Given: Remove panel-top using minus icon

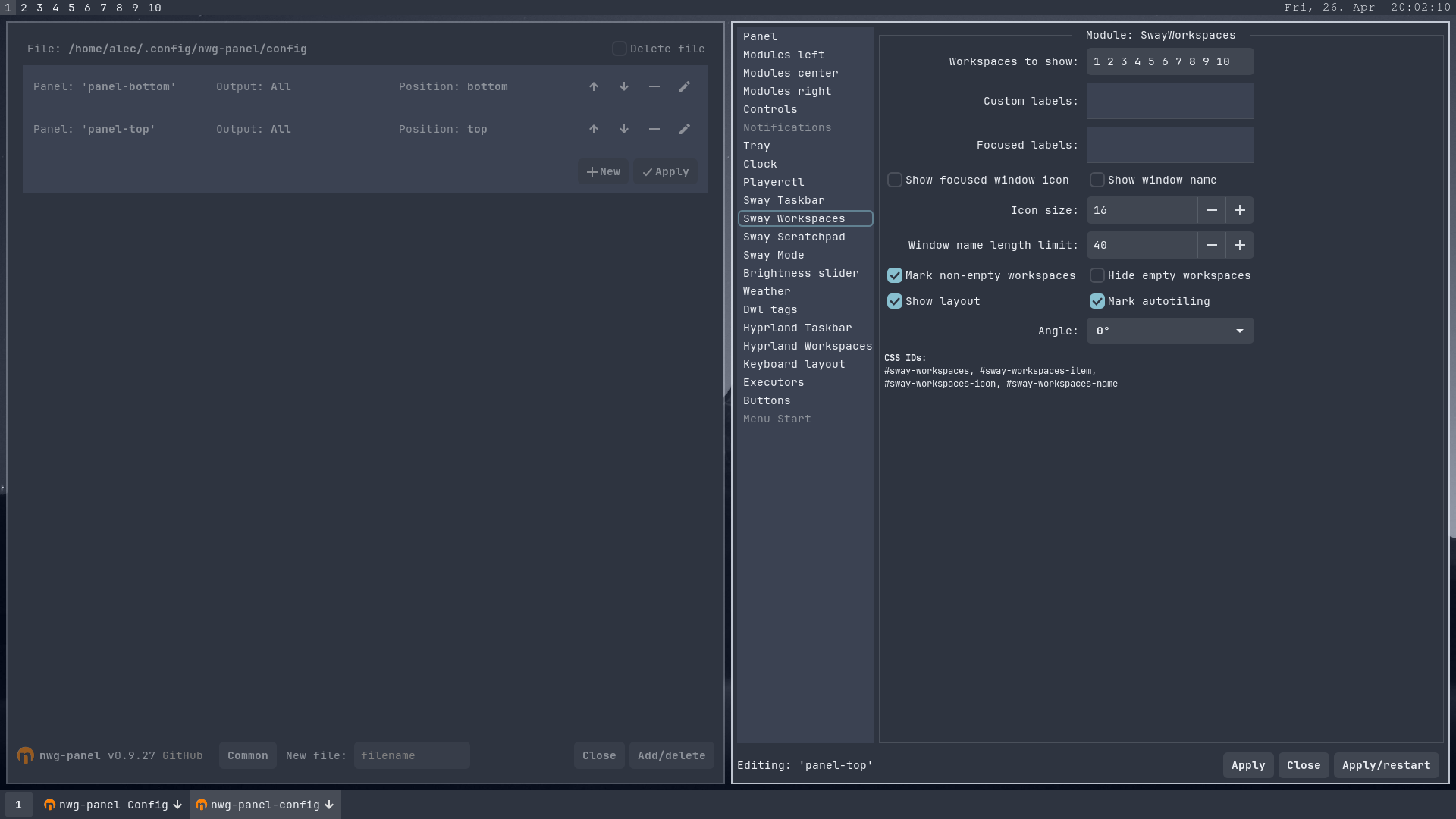Looking at the screenshot, I should click(654, 129).
